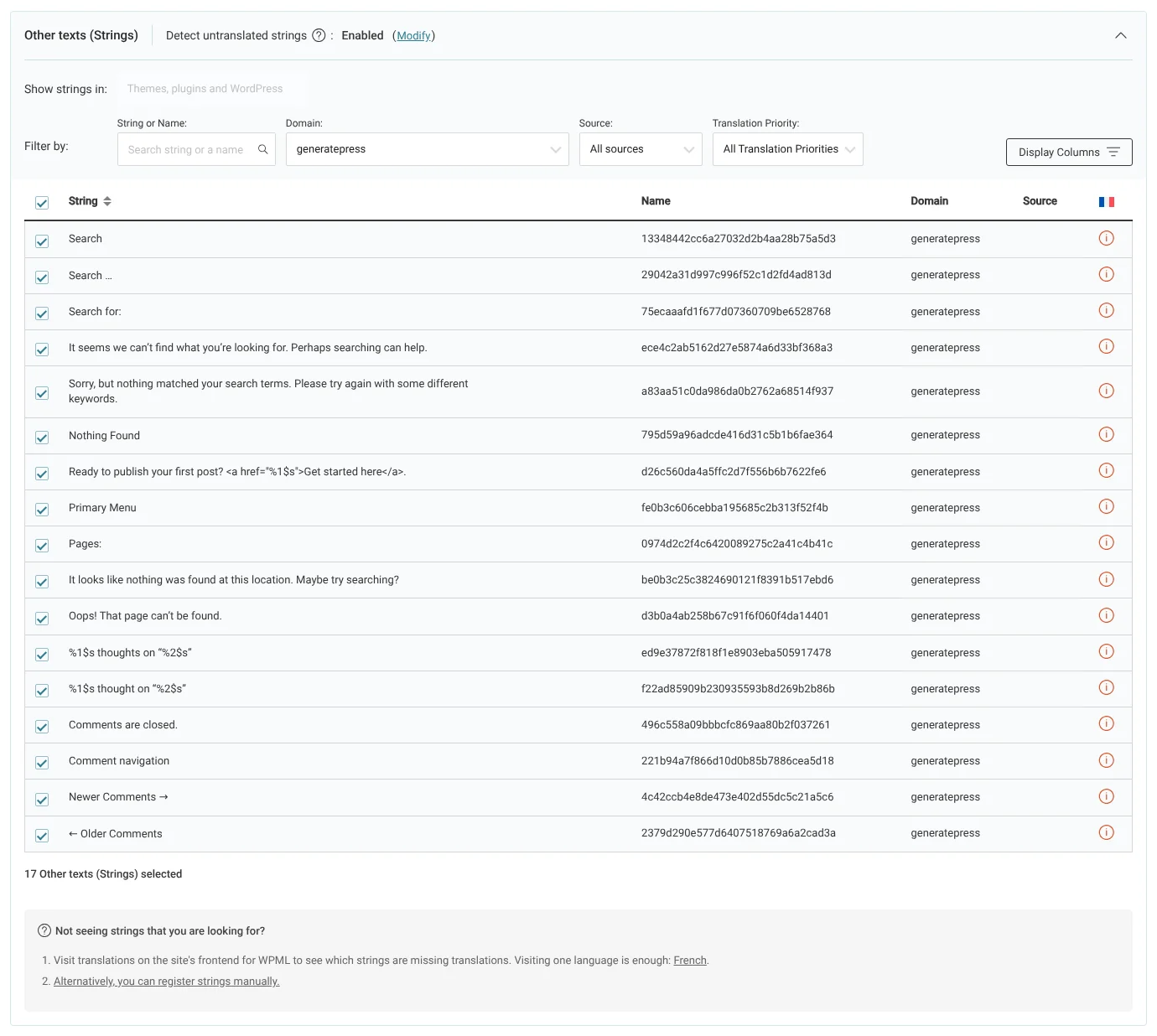Click French status icon for 'Older Comments' row
The image size is (1157, 1036).
coord(1106,832)
